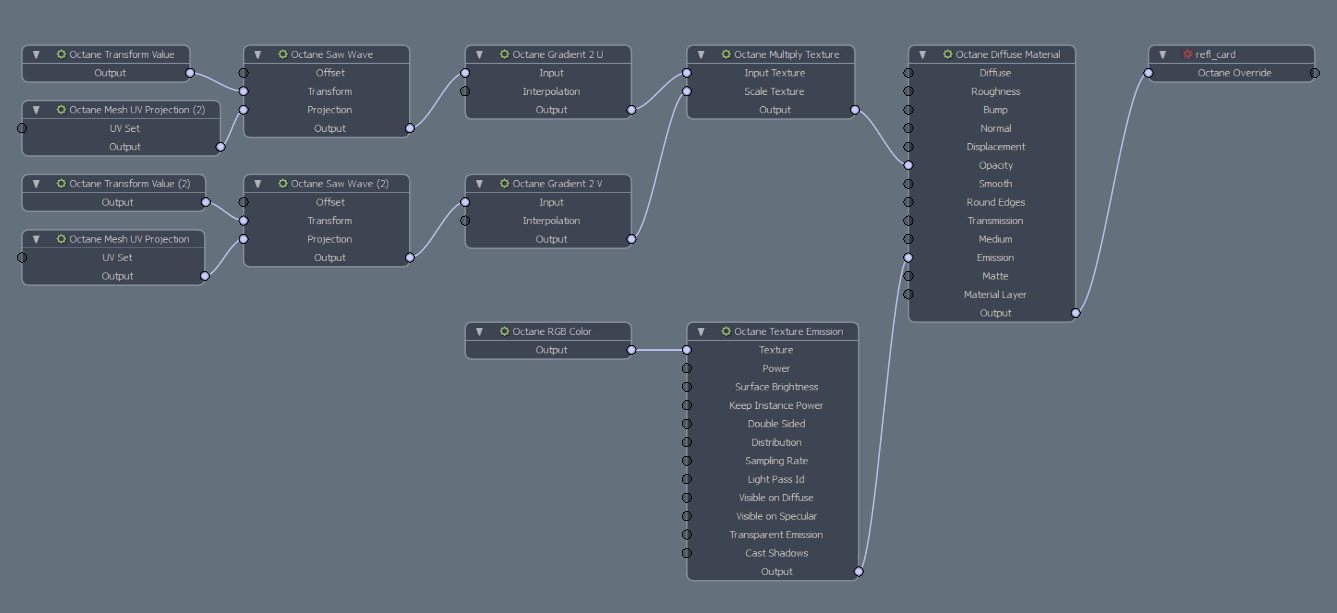1337x613 pixels.
Task: Click Output port of Octane Gradient 2 V
Action: pyautogui.click(x=631, y=239)
